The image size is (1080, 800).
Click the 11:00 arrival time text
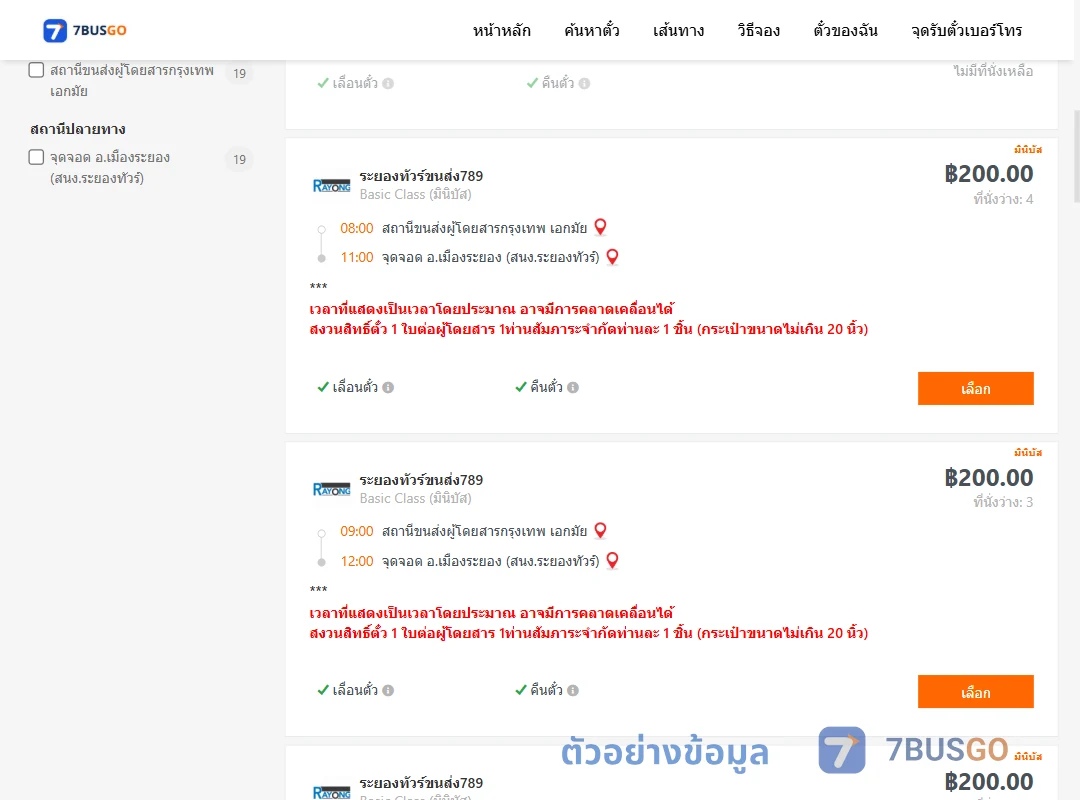357,258
